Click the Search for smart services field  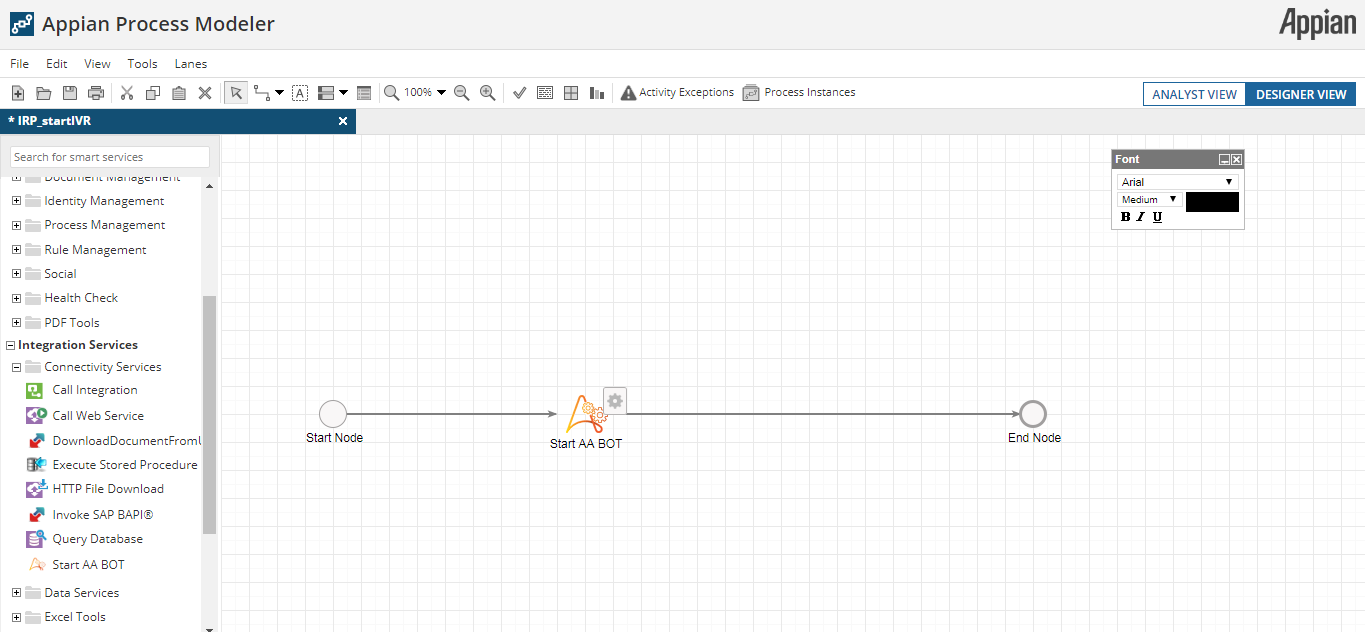(110, 157)
